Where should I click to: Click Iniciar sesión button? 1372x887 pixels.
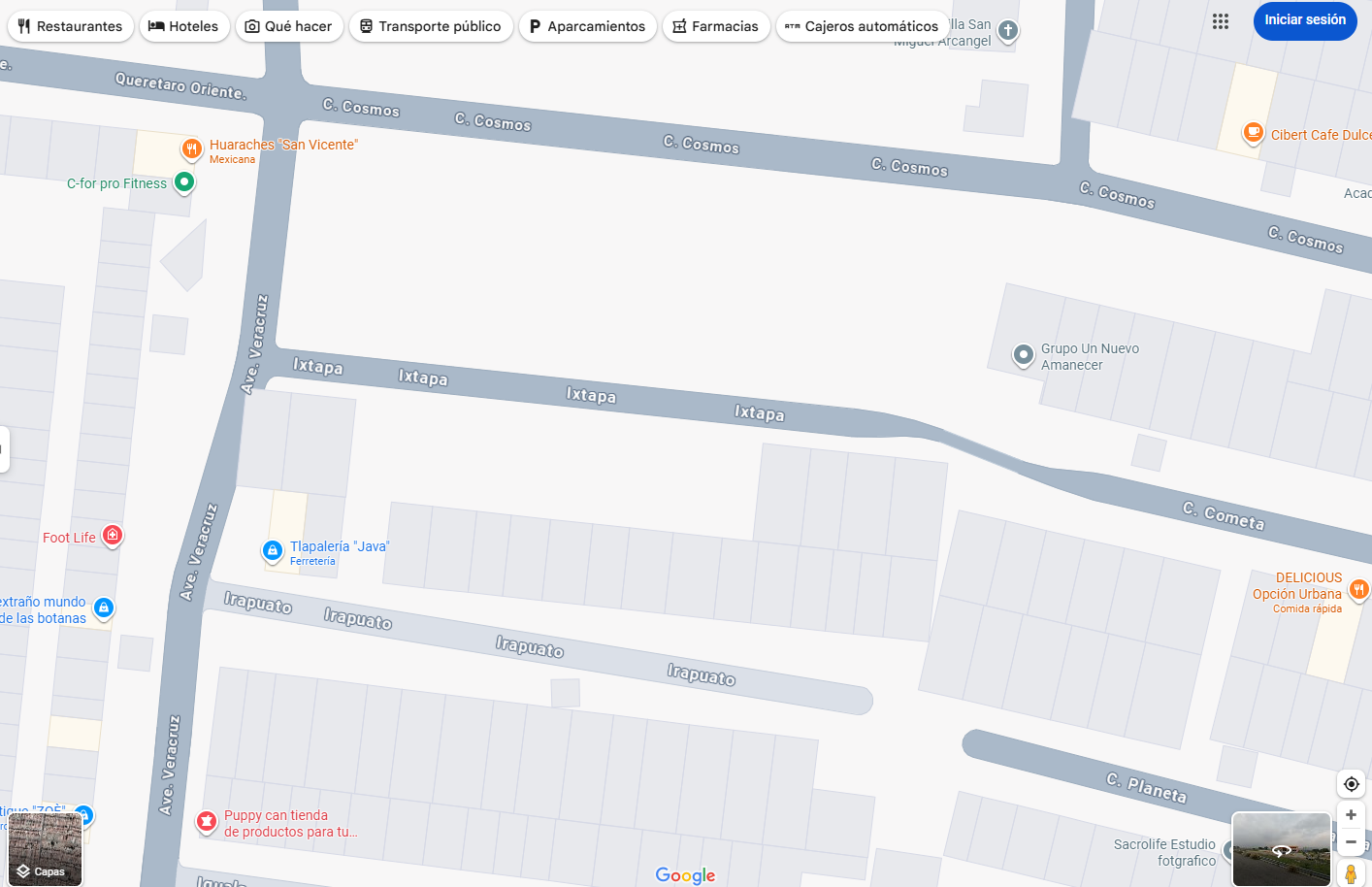[1305, 20]
